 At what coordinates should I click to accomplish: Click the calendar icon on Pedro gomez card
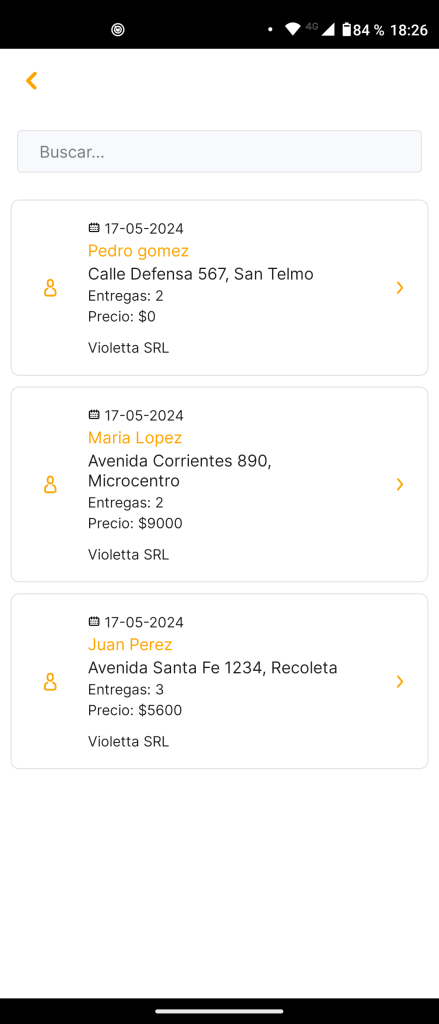(94, 228)
